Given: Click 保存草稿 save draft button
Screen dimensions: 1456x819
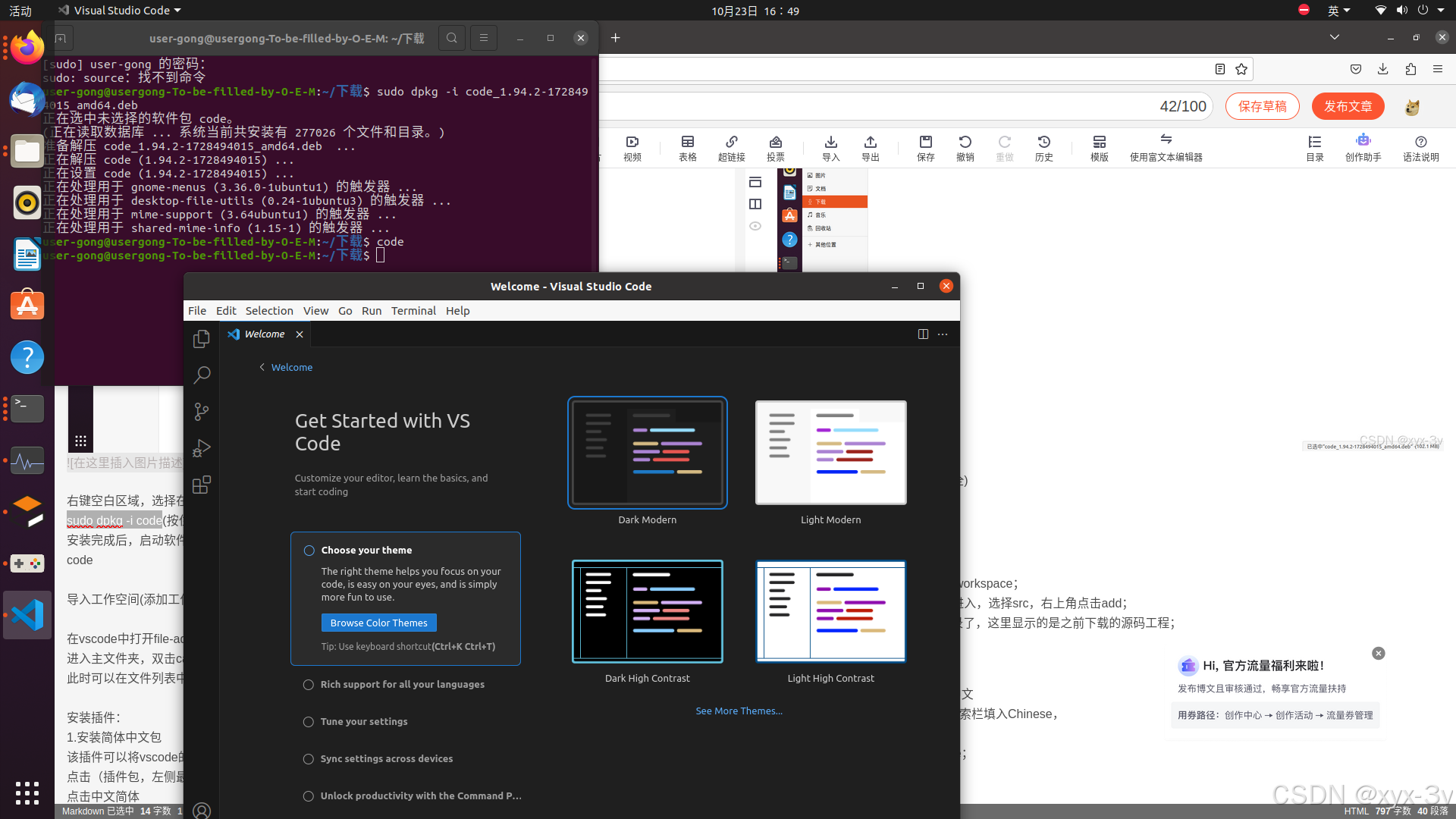Looking at the screenshot, I should click(1263, 106).
